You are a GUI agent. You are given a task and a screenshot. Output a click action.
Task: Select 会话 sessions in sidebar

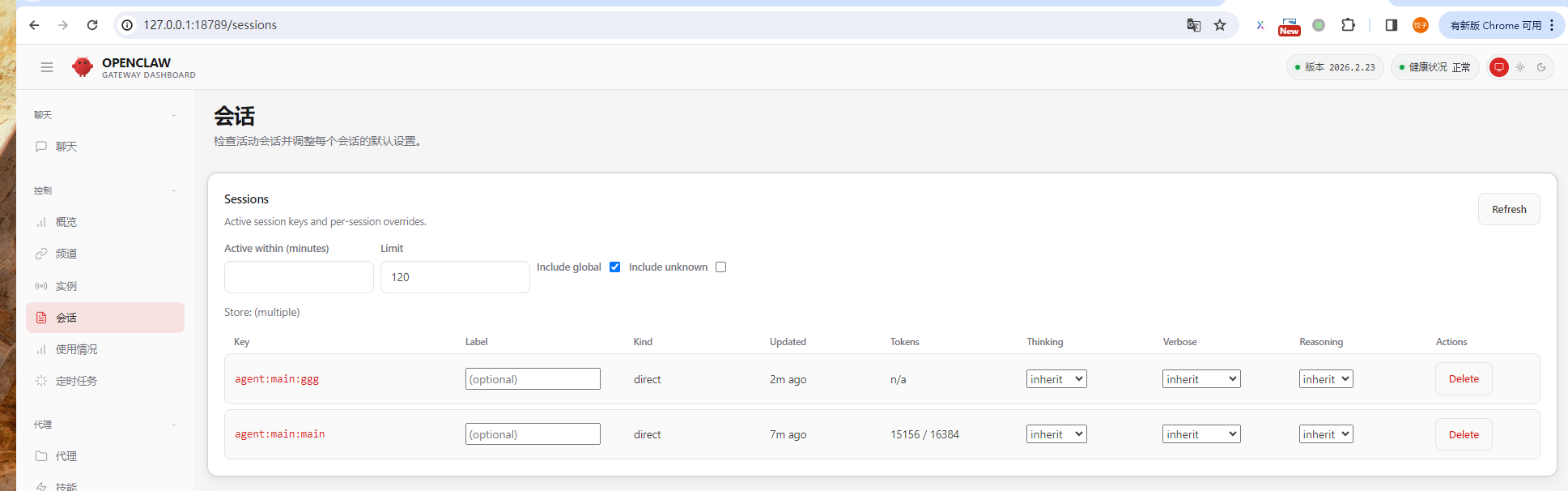point(105,318)
